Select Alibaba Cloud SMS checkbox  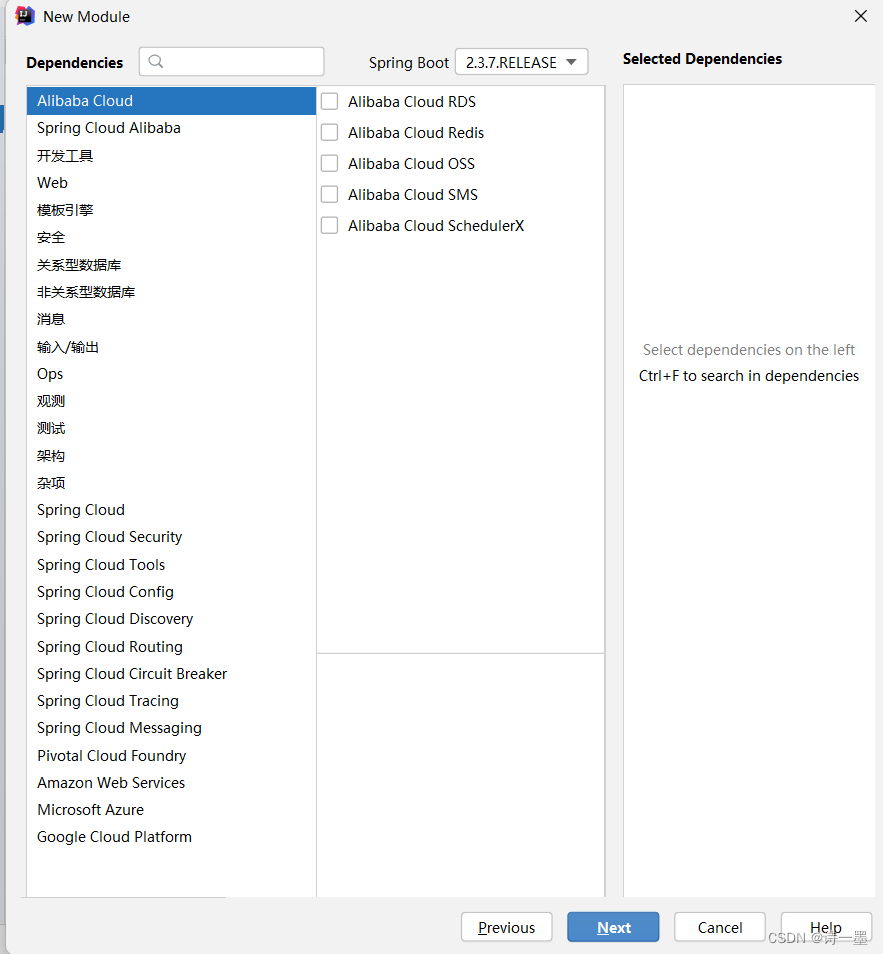tap(329, 195)
